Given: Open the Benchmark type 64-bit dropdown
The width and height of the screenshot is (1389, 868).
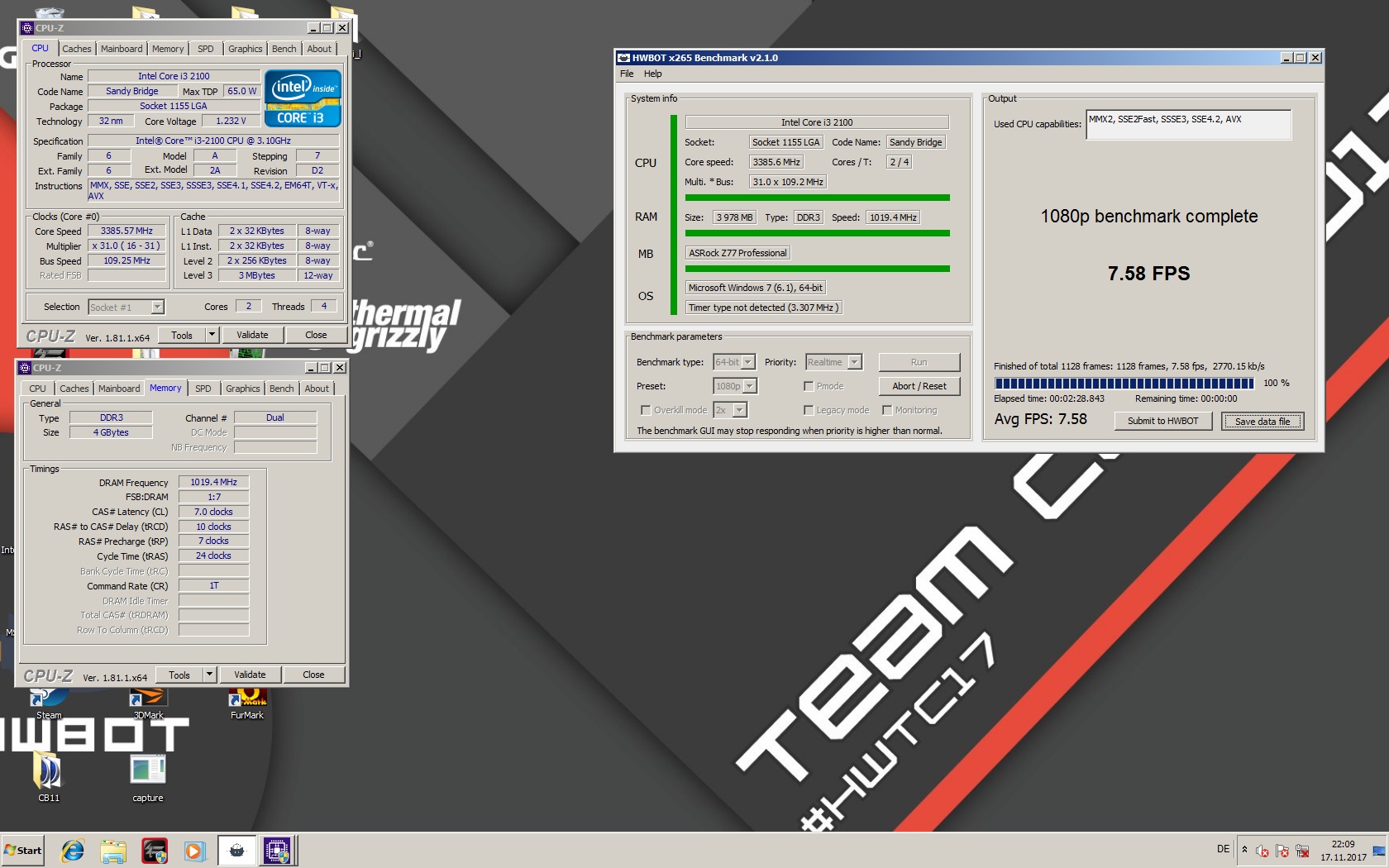Looking at the screenshot, I should [x=734, y=362].
